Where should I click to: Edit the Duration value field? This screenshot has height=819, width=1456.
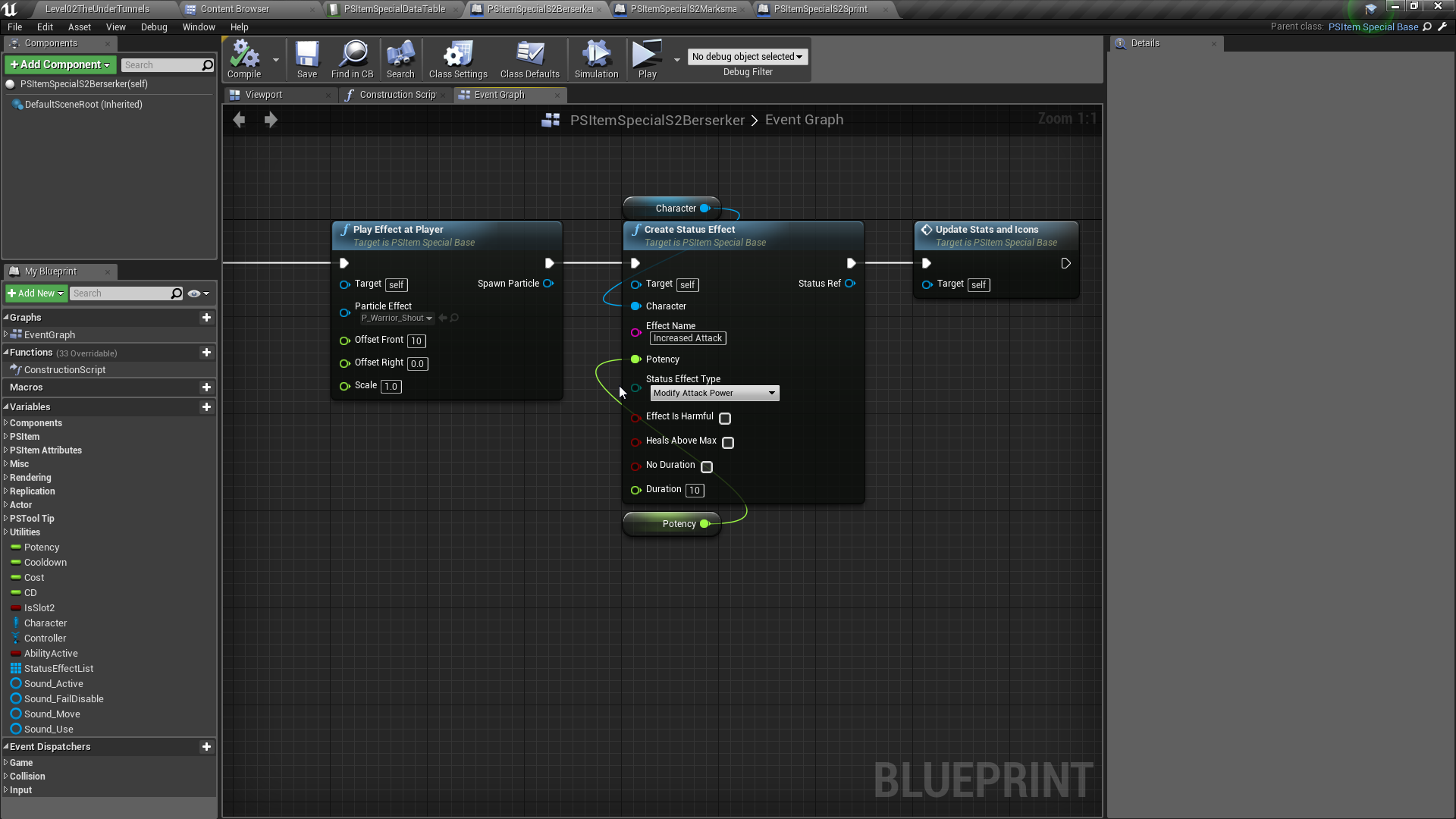[x=695, y=491]
